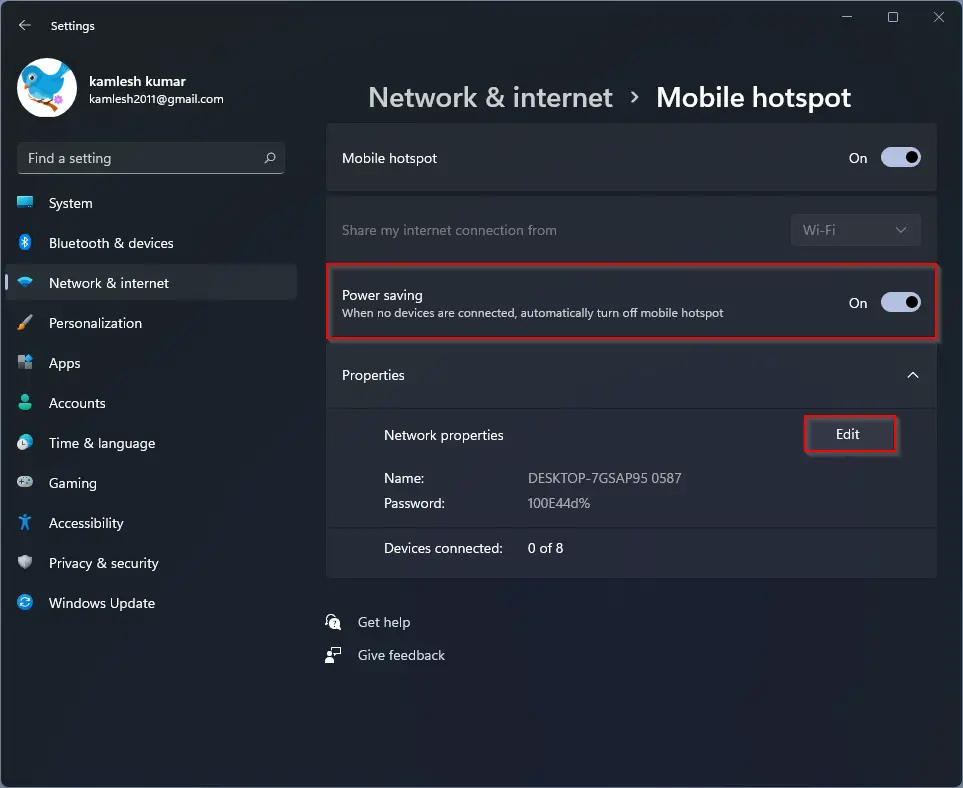
Task: Click the Accessibility figure icon
Action: tap(25, 522)
